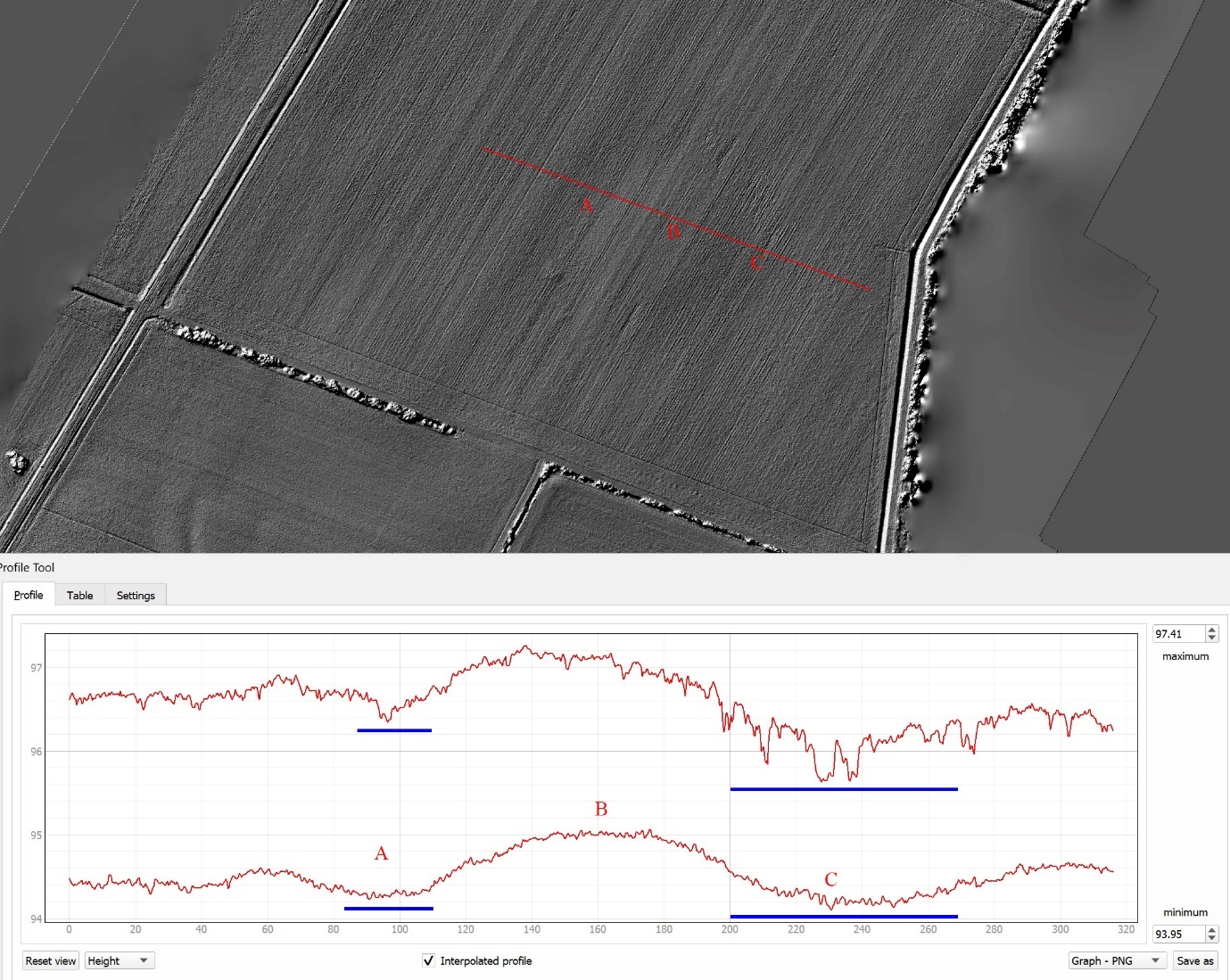The width and height of the screenshot is (1230, 980).
Task: Click the Reset view button
Action: (51, 960)
